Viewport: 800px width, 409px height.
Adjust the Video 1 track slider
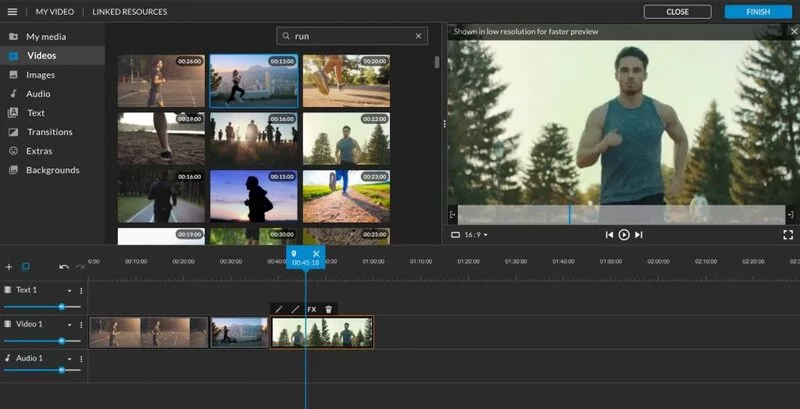point(42,341)
